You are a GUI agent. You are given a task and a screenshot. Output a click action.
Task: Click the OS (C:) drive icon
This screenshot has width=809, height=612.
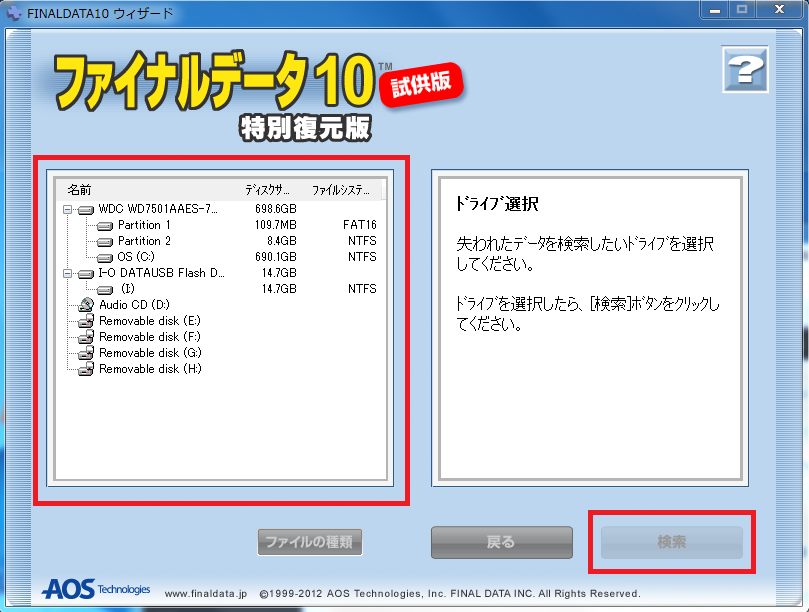tap(105, 257)
